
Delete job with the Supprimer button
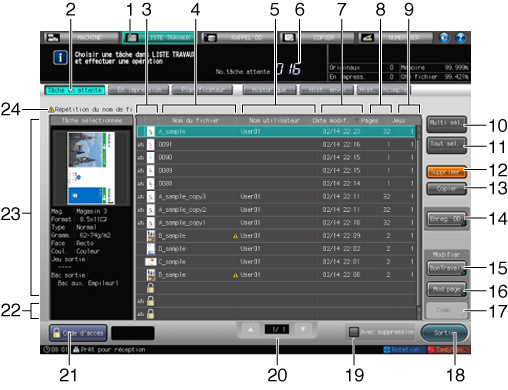(446, 172)
